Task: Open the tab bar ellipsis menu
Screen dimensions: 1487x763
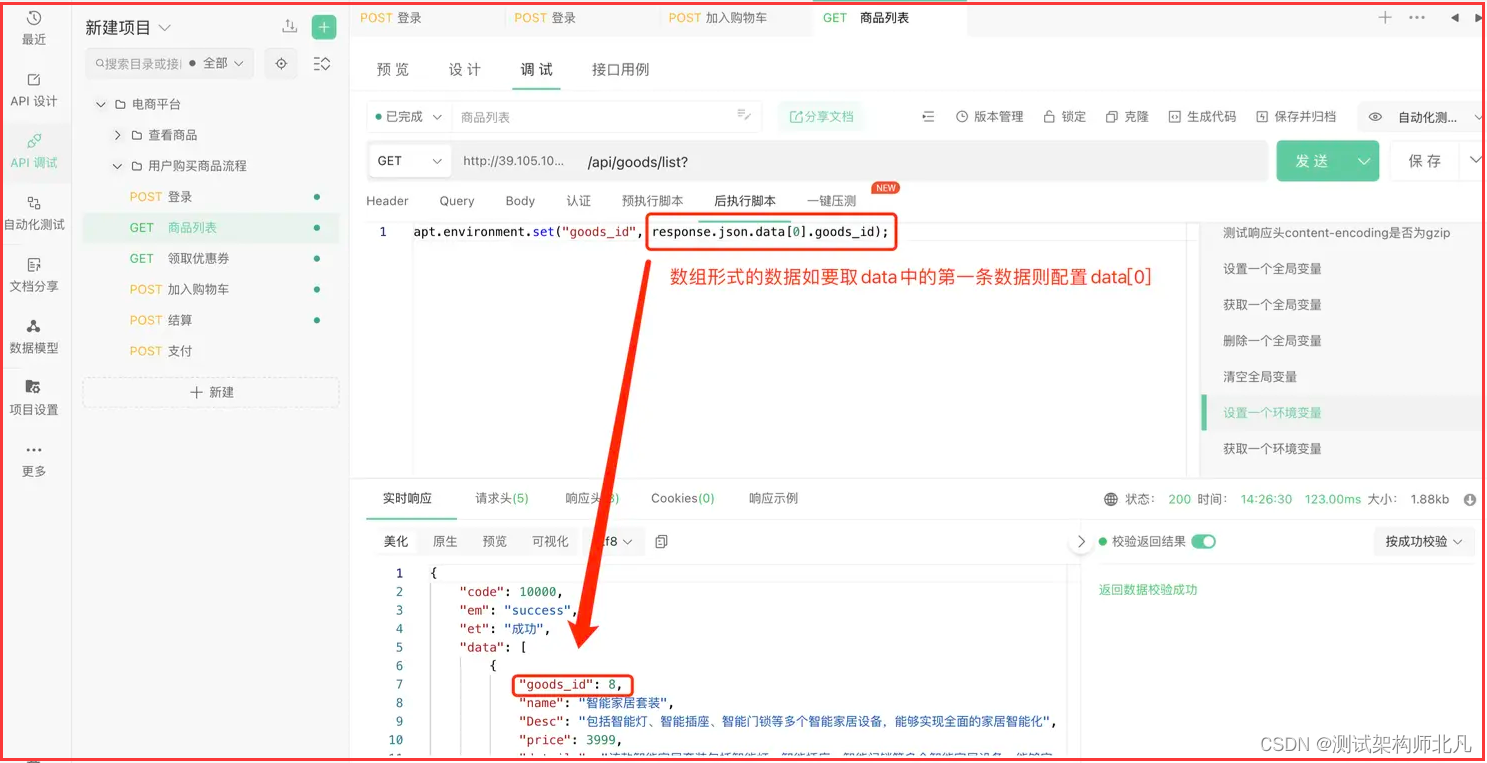Action: (x=1417, y=17)
